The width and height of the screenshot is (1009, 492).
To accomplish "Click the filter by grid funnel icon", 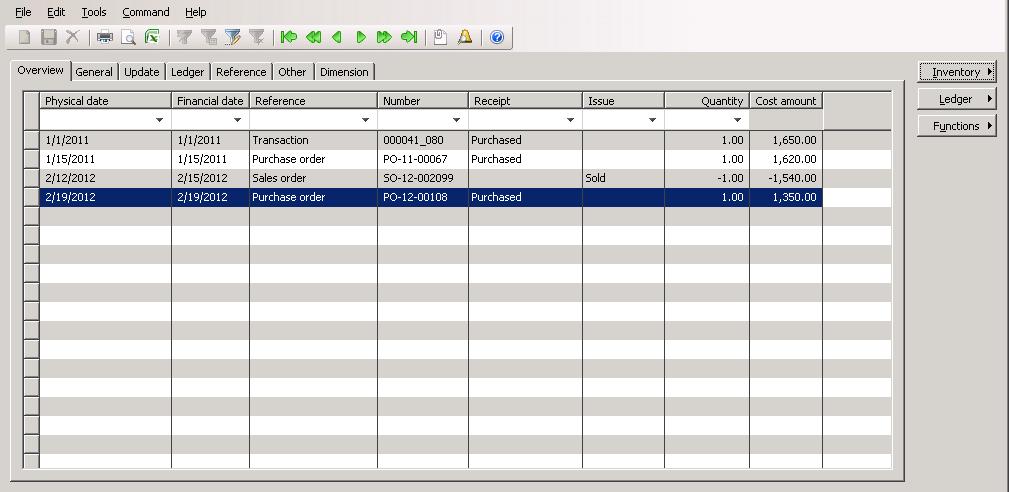I will pyautogui.click(x=208, y=37).
